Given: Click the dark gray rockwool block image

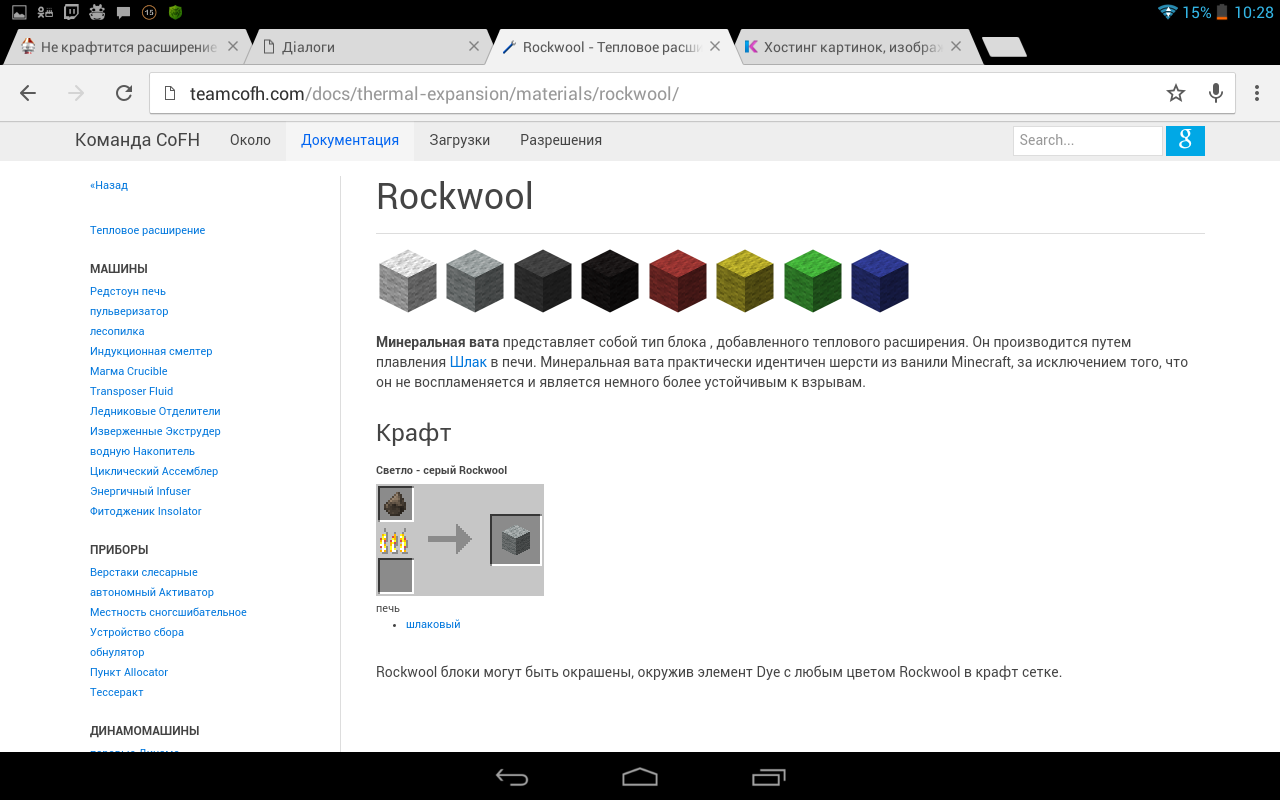Looking at the screenshot, I should click(x=542, y=281).
